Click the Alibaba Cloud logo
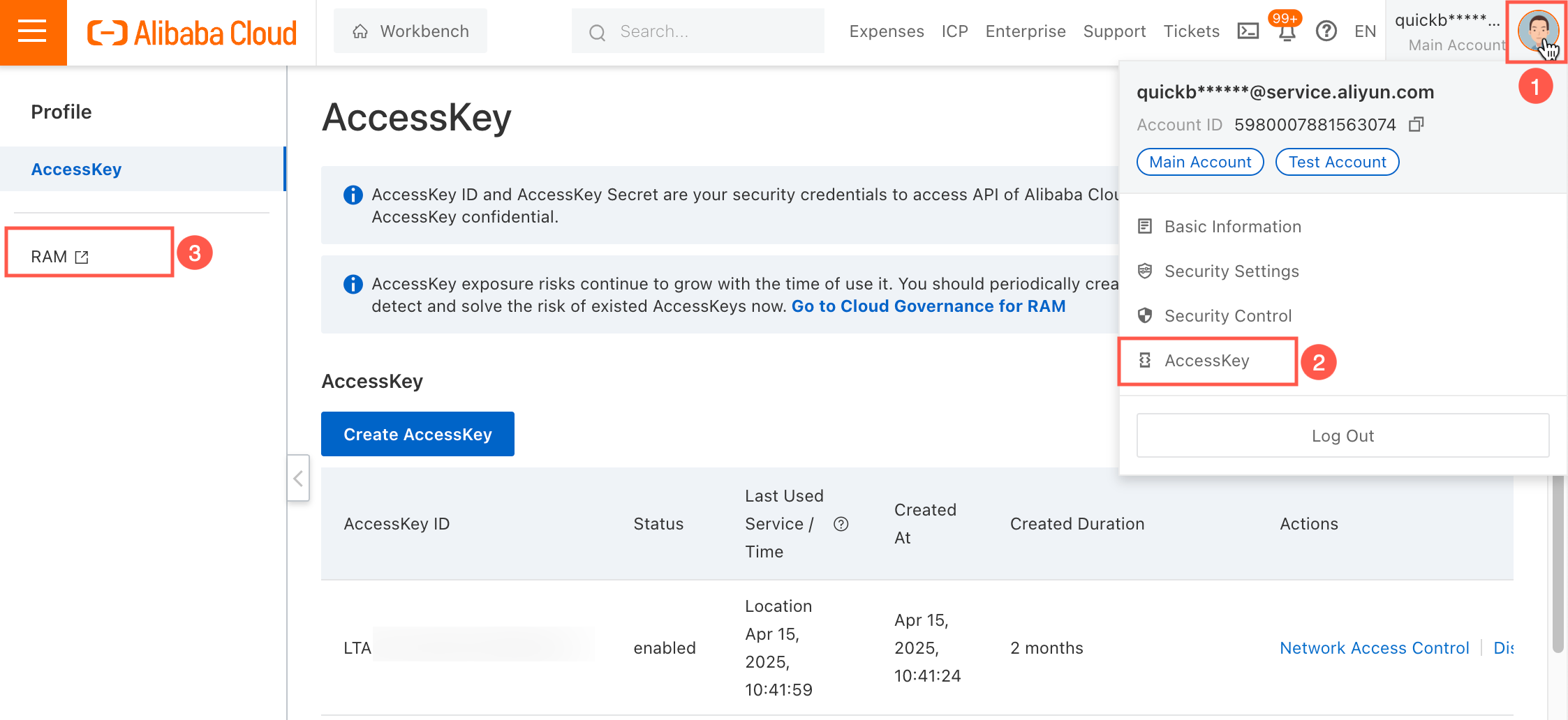Viewport: 1568px width, 720px height. tap(192, 33)
